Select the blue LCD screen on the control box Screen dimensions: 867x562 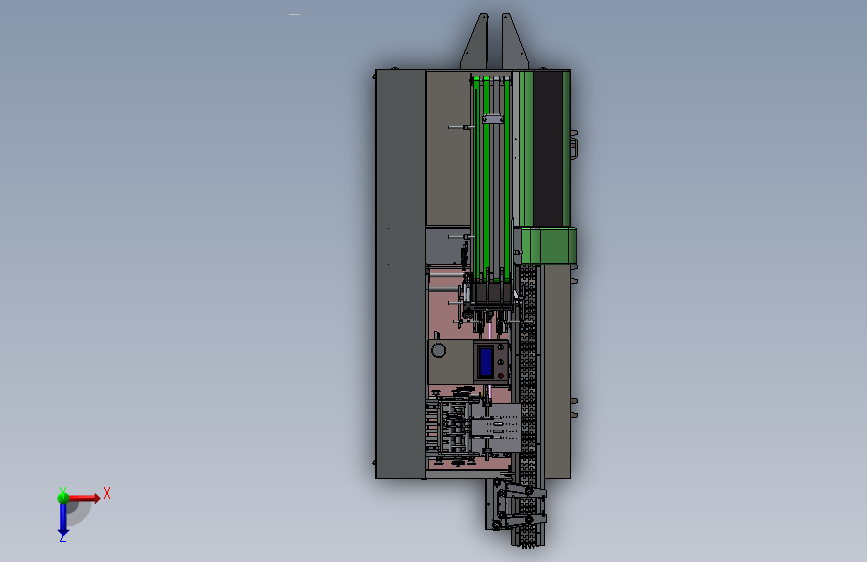pyautogui.click(x=487, y=362)
